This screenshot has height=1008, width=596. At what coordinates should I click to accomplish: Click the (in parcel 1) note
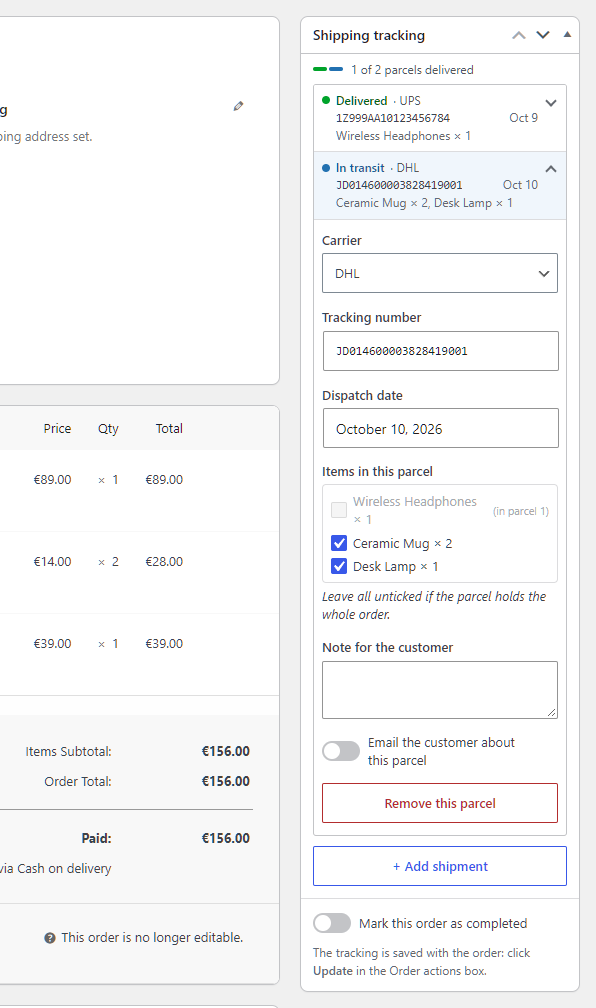click(x=521, y=511)
